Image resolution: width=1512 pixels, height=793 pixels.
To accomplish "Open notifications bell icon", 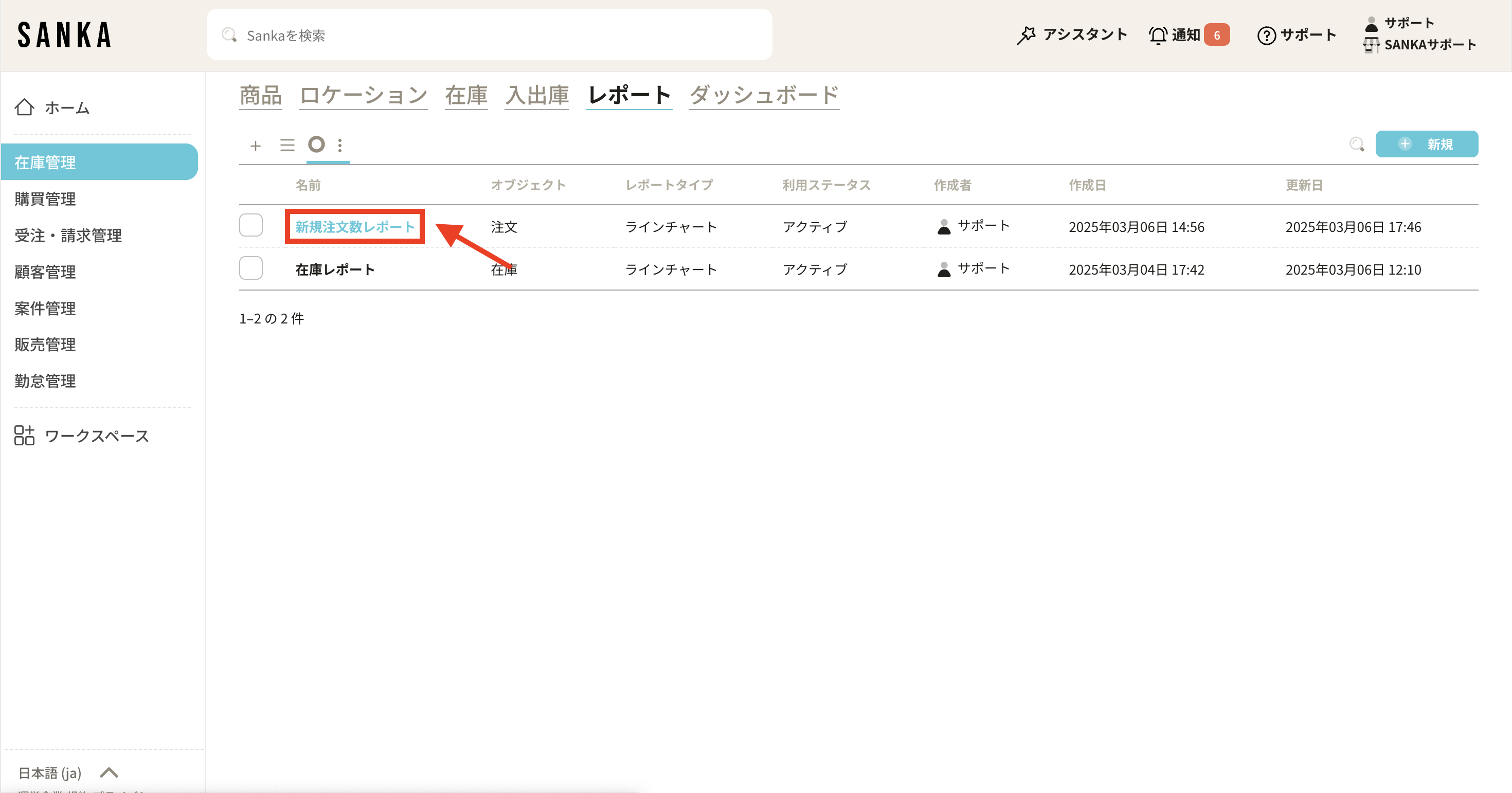I will (x=1158, y=35).
